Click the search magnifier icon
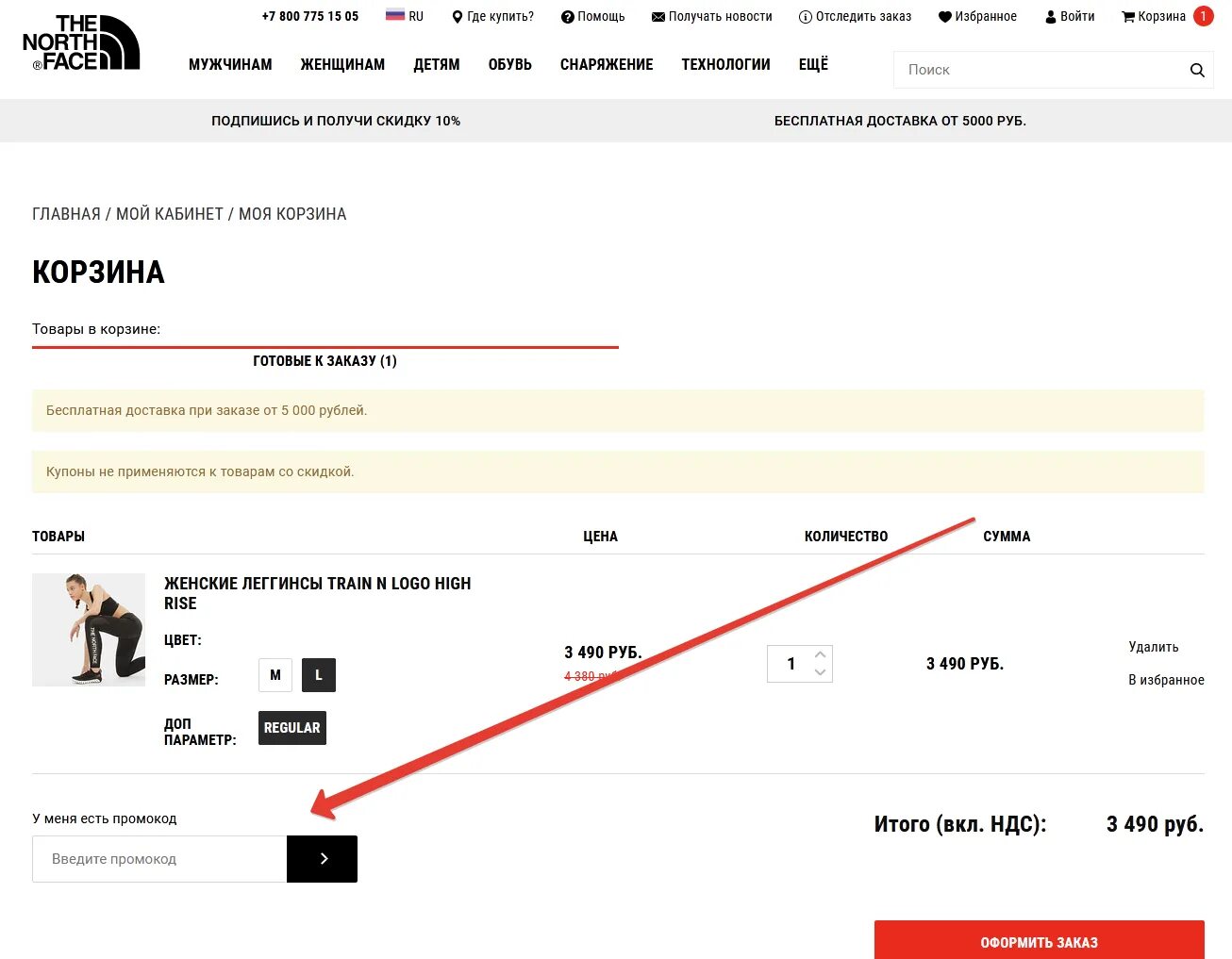The width and height of the screenshot is (1232, 959). (x=1197, y=70)
